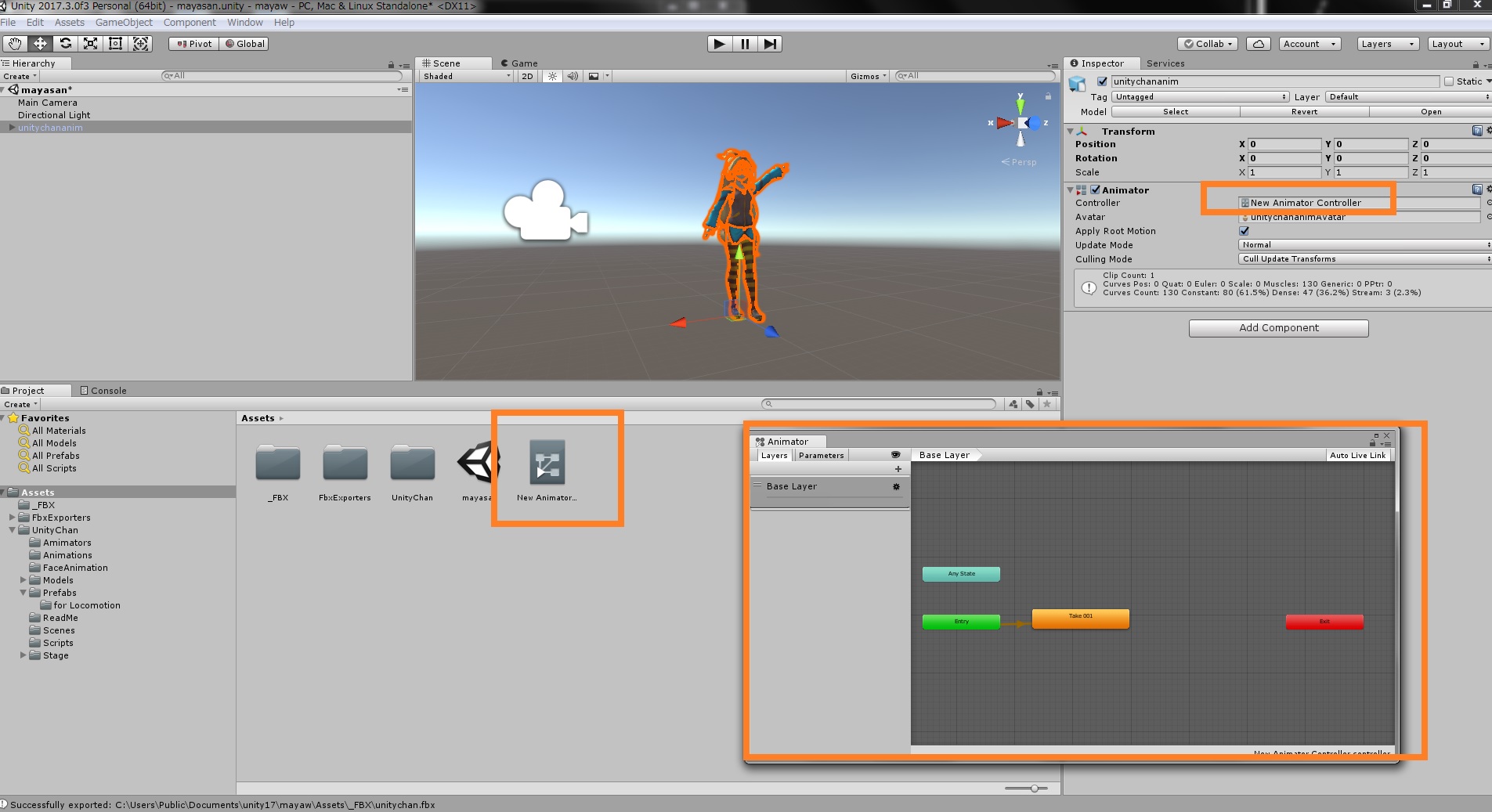
Task: Select the Take 001 animator state
Action: (1080, 619)
